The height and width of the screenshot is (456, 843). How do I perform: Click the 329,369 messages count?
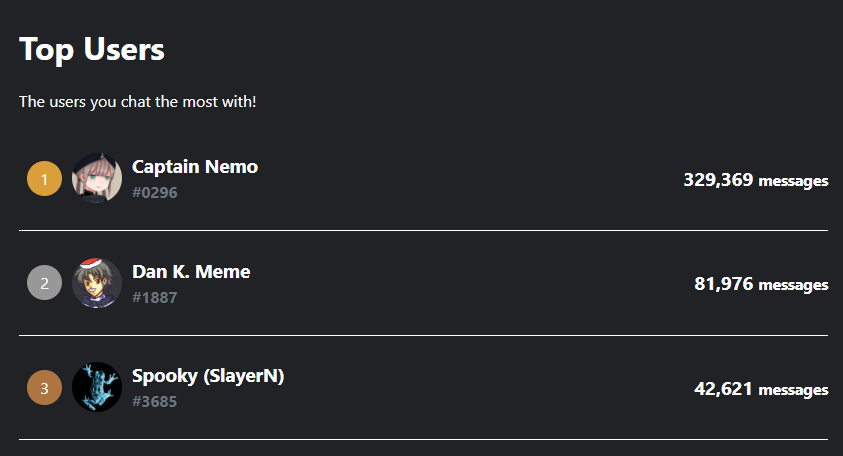coord(756,180)
